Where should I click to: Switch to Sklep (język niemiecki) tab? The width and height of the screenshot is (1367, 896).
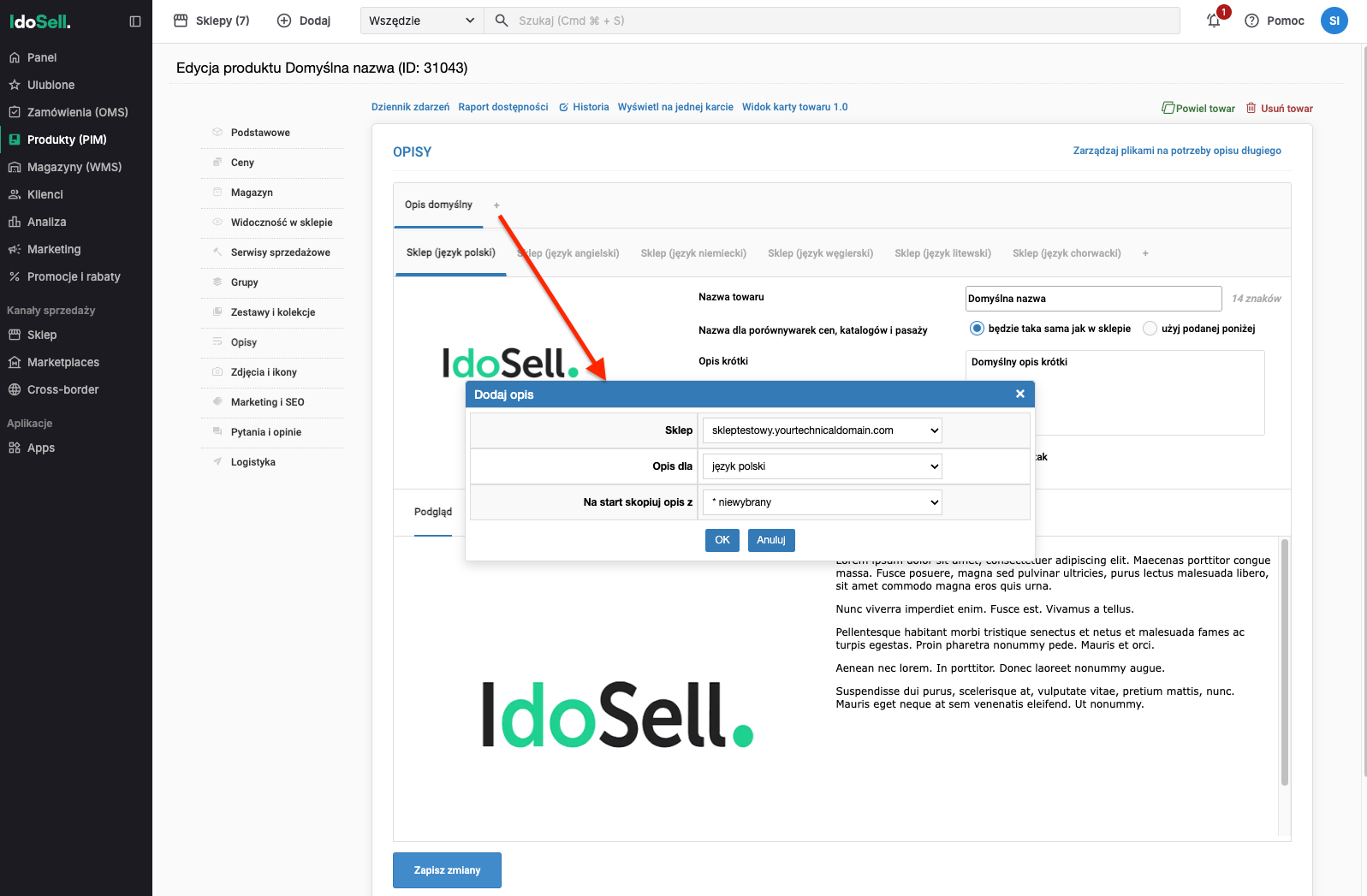[693, 253]
